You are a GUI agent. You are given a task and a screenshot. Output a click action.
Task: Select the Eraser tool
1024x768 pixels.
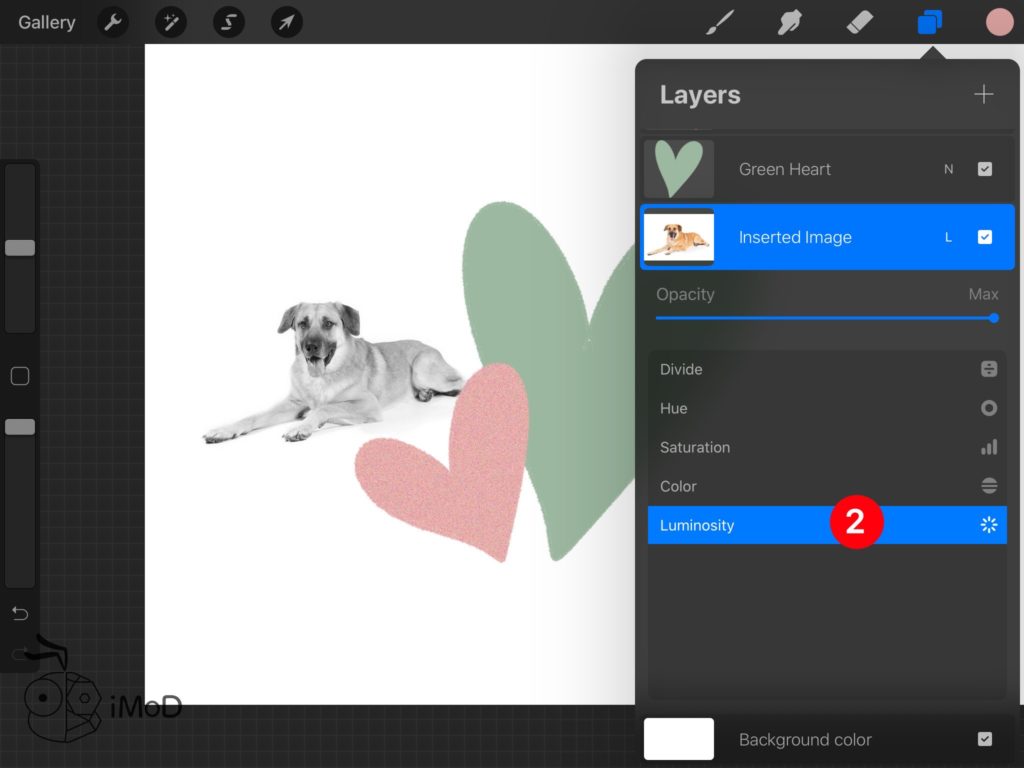click(860, 22)
